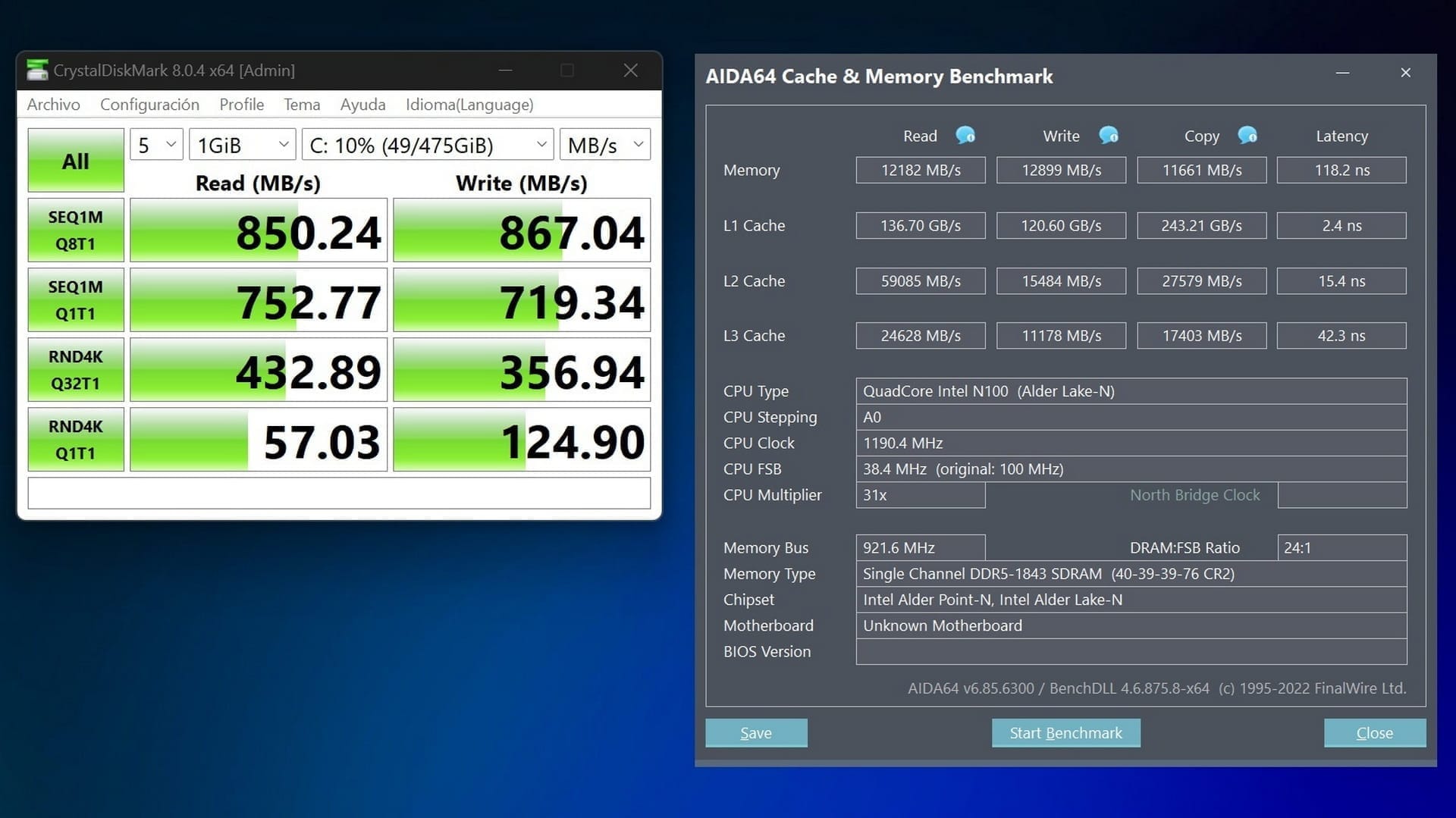Open the Archivo menu
Screen dimensions: 1456x818
[x=53, y=105]
